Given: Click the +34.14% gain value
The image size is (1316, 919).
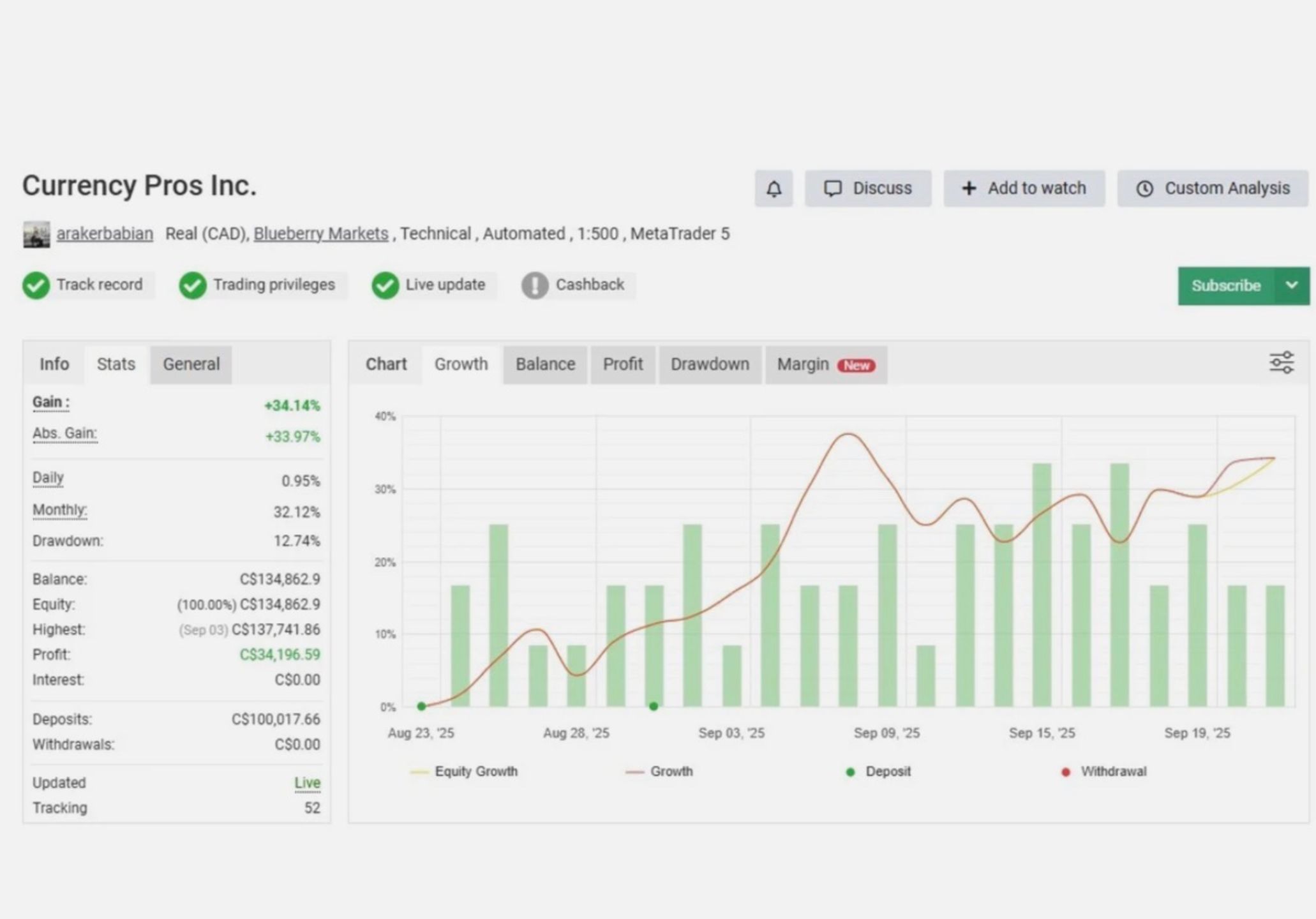Looking at the screenshot, I should click(x=292, y=406).
